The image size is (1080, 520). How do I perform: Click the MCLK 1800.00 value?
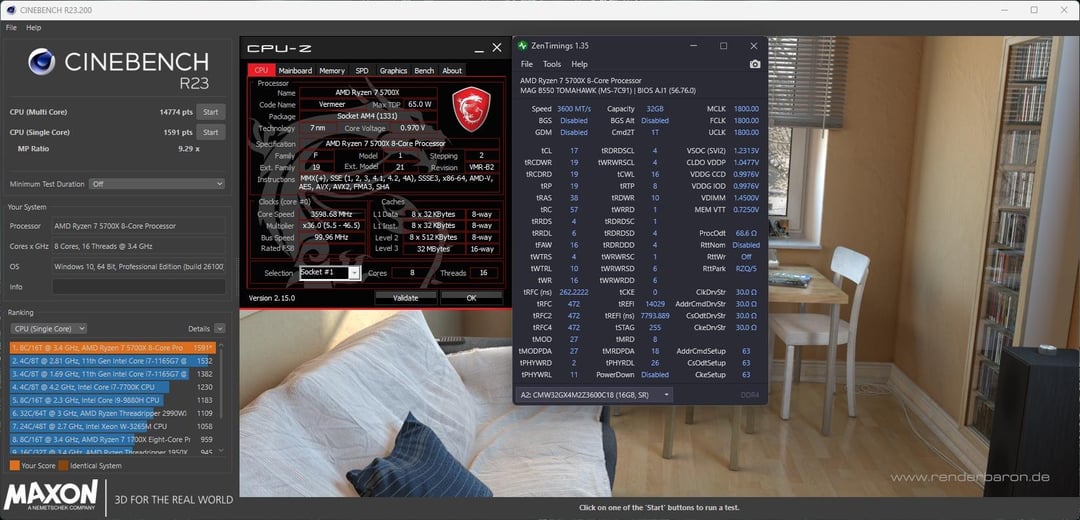[x=746, y=109]
